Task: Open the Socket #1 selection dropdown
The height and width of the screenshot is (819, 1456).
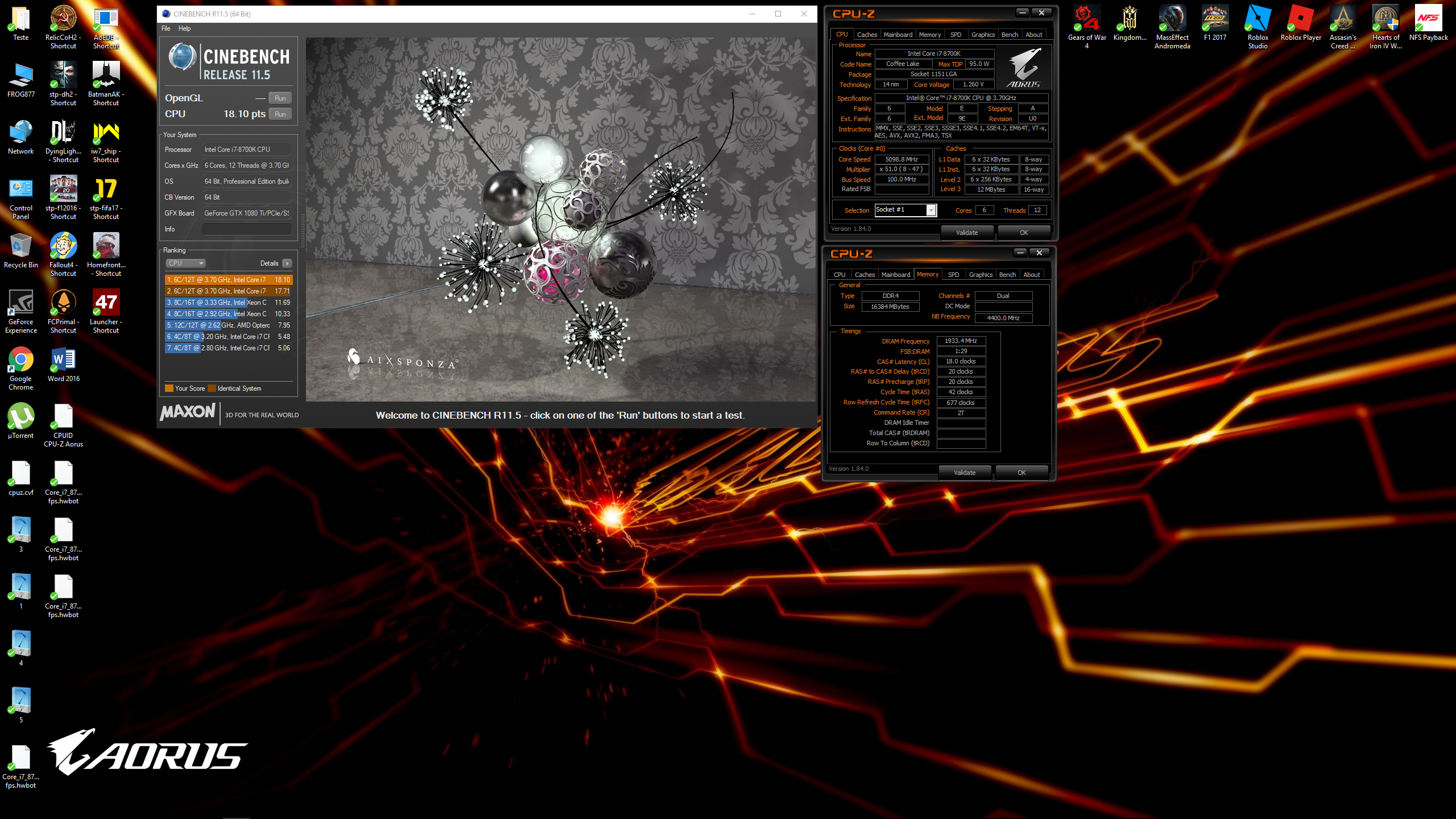Action: coord(905,210)
